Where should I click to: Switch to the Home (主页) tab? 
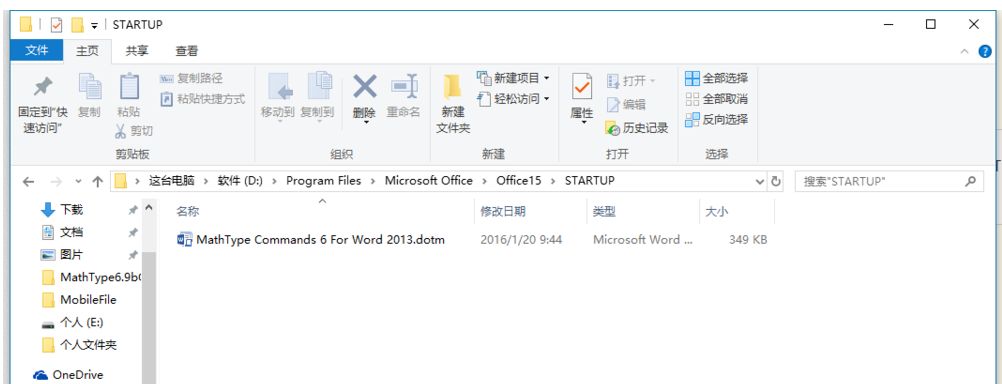[88, 51]
